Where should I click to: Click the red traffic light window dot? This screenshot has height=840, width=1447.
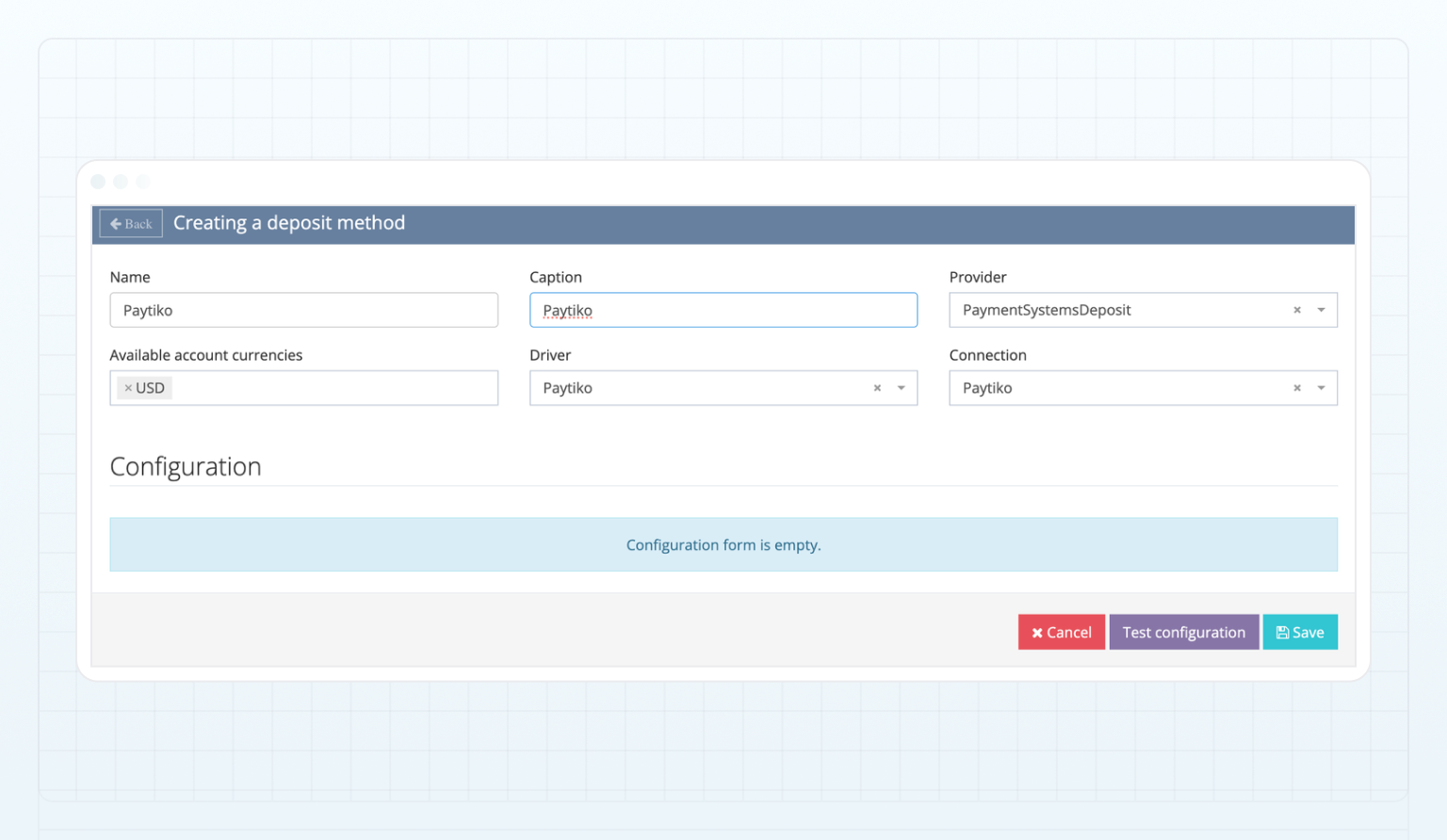[98, 181]
